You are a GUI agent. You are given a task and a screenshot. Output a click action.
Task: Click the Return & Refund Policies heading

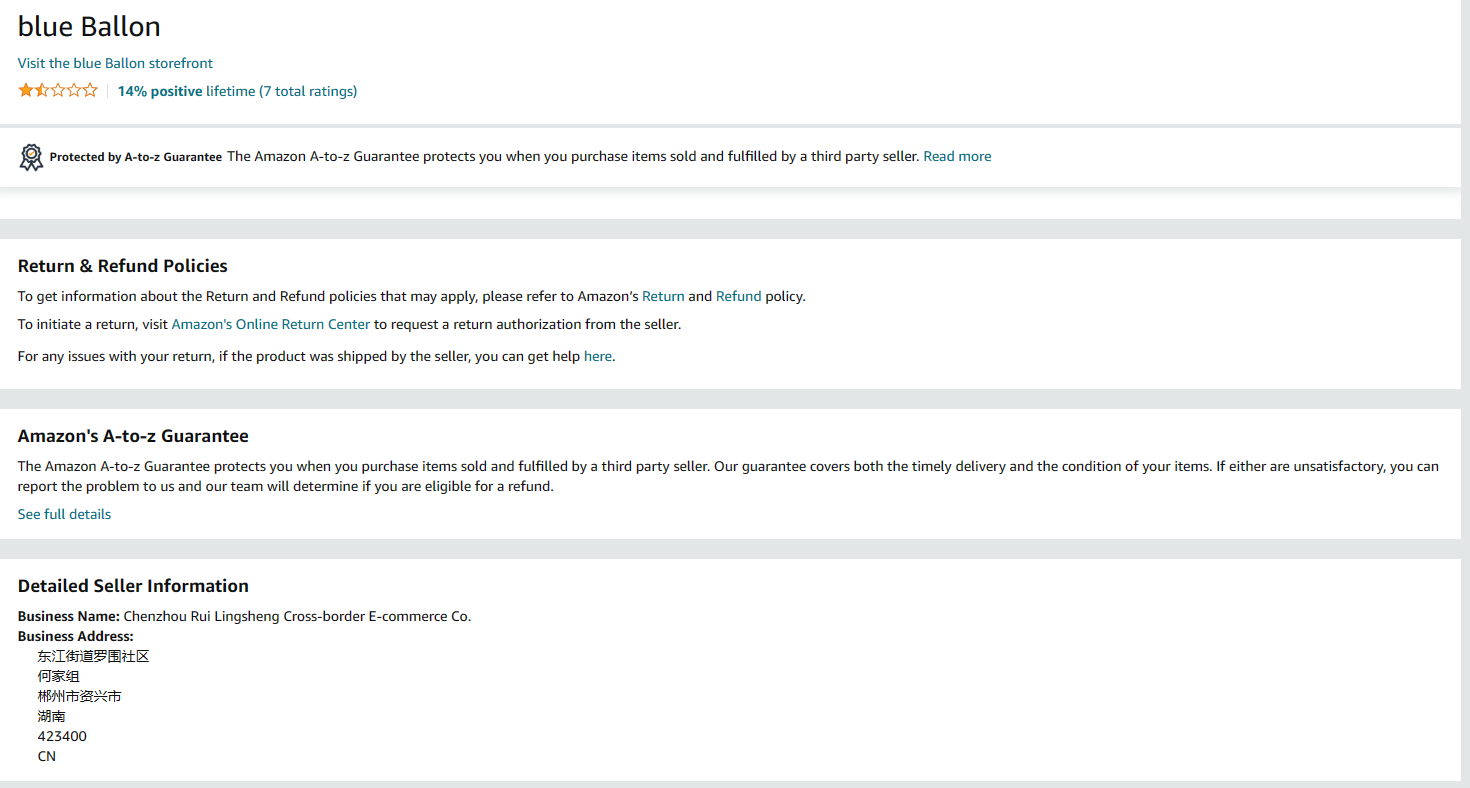coord(123,266)
